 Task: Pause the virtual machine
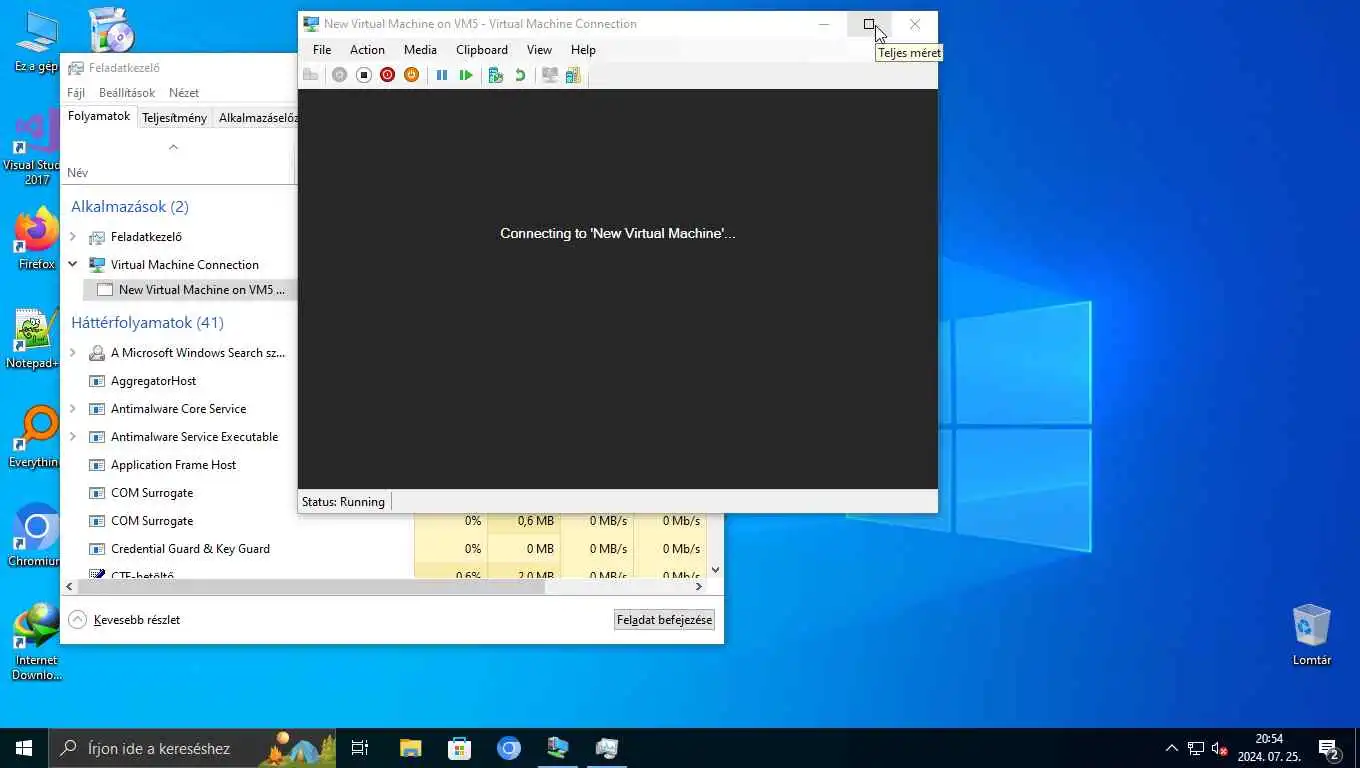(442, 75)
